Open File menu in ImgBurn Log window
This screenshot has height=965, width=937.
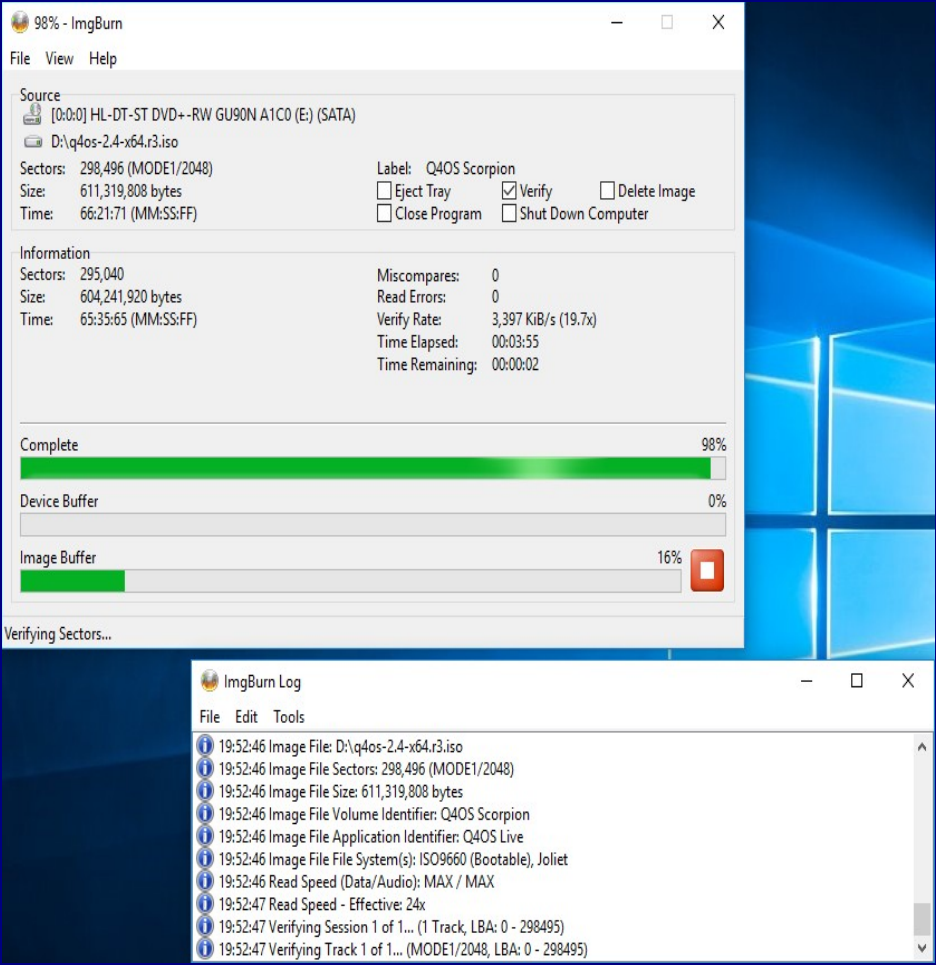click(209, 717)
